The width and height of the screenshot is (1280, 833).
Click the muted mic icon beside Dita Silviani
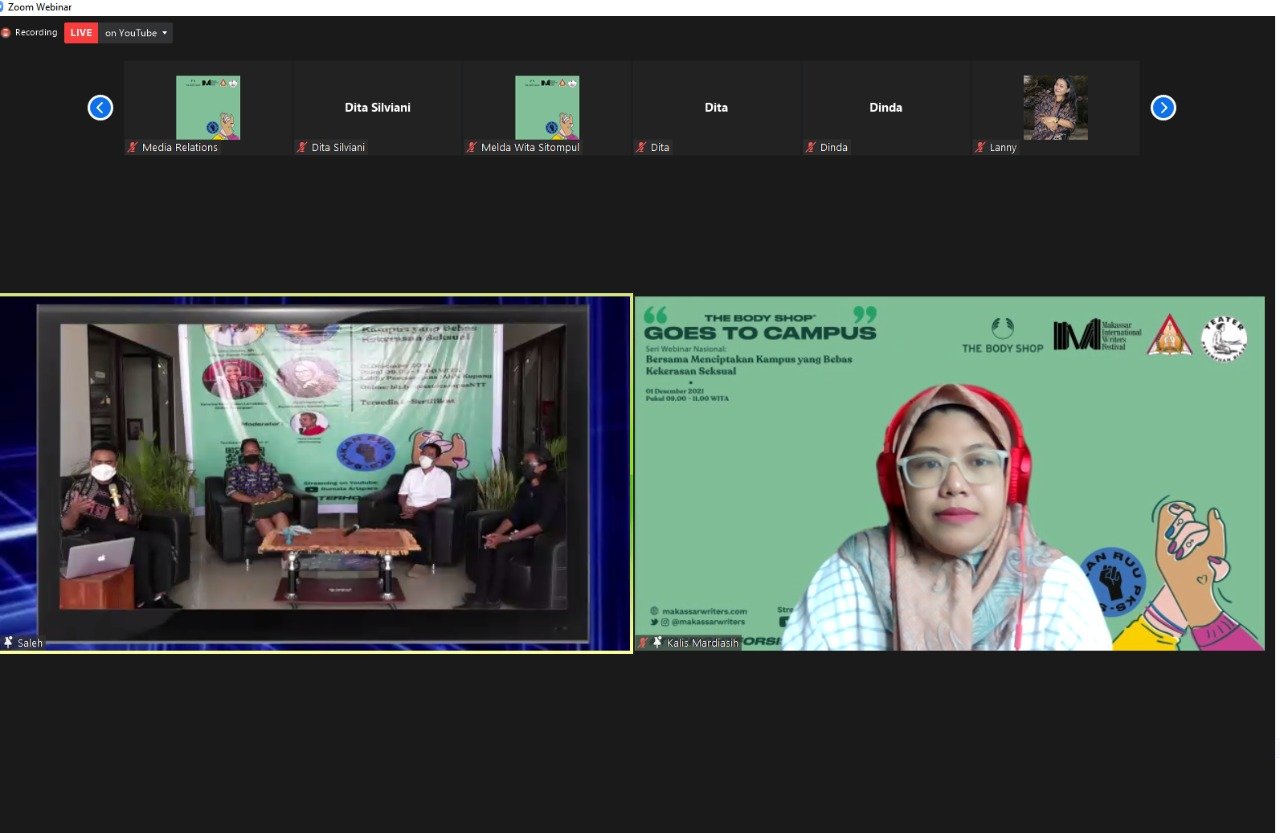tap(302, 147)
